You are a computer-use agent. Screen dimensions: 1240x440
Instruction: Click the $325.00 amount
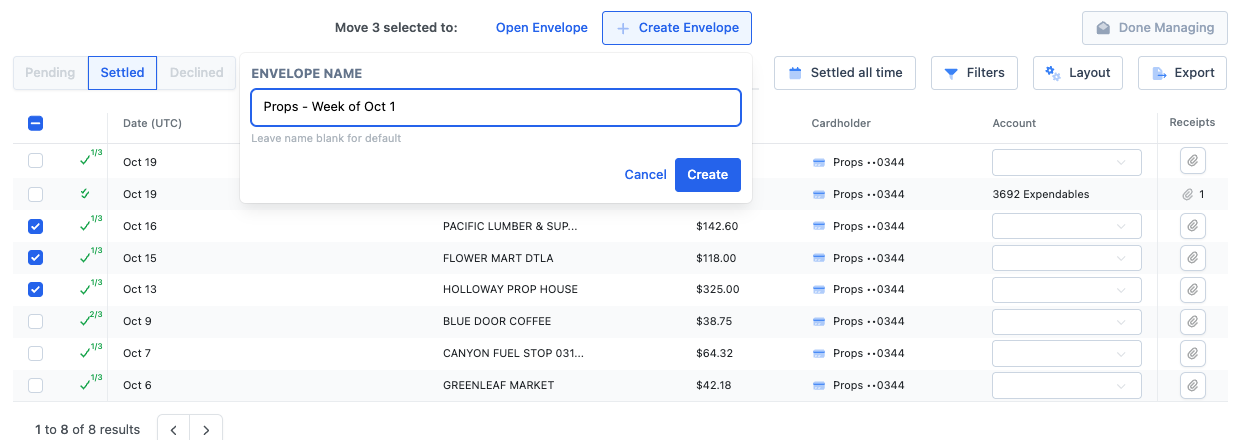718,290
